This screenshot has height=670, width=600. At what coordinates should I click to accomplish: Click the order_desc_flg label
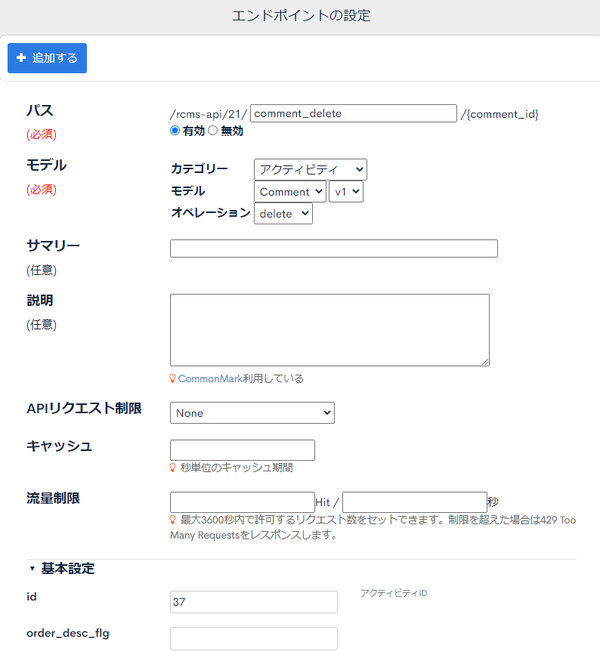click(x=68, y=633)
